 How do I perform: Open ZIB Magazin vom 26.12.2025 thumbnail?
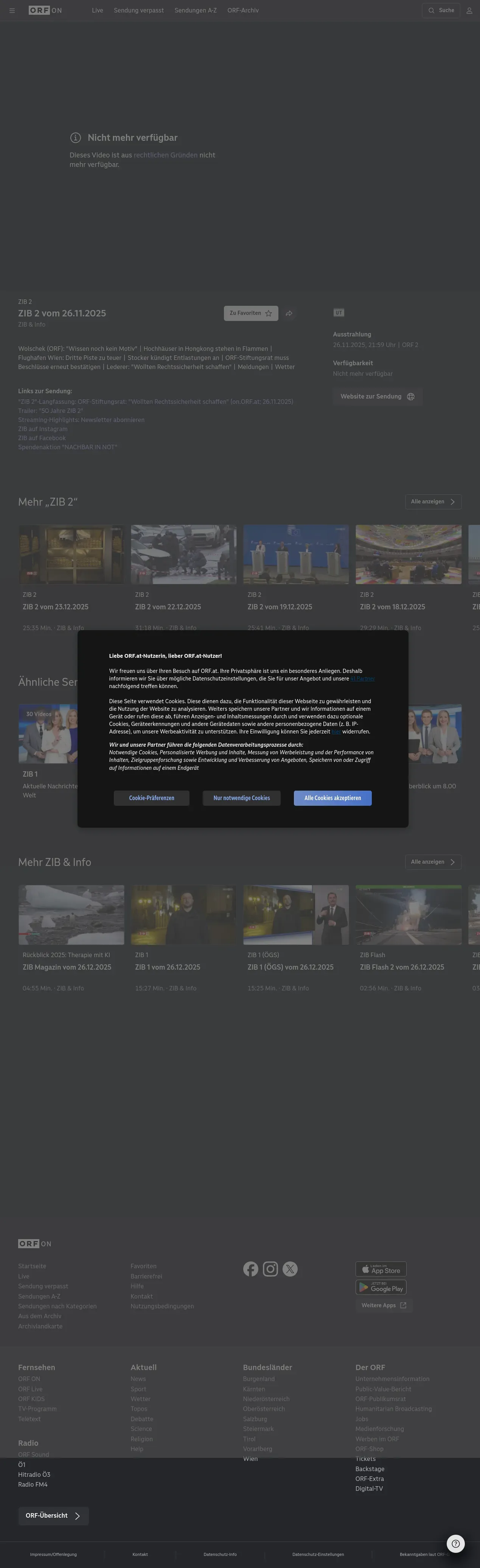[71, 915]
